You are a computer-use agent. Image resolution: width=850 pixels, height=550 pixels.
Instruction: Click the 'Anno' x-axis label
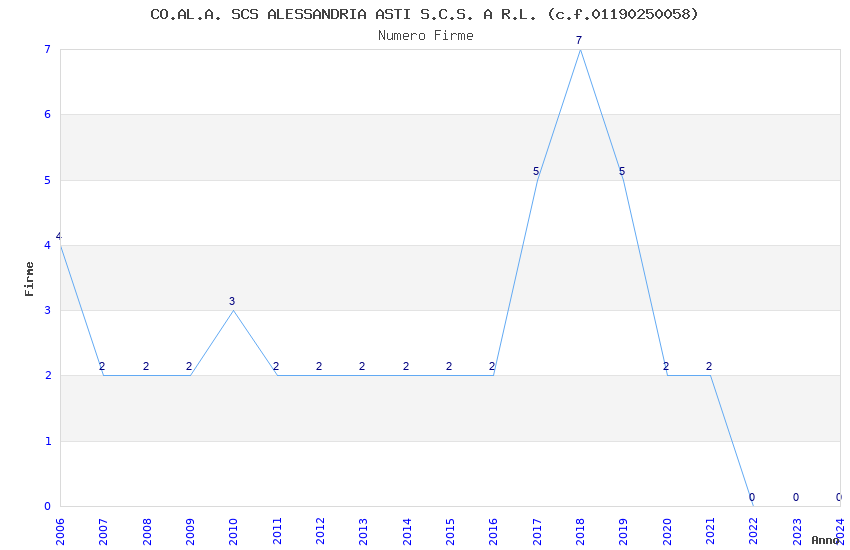point(825,540)
